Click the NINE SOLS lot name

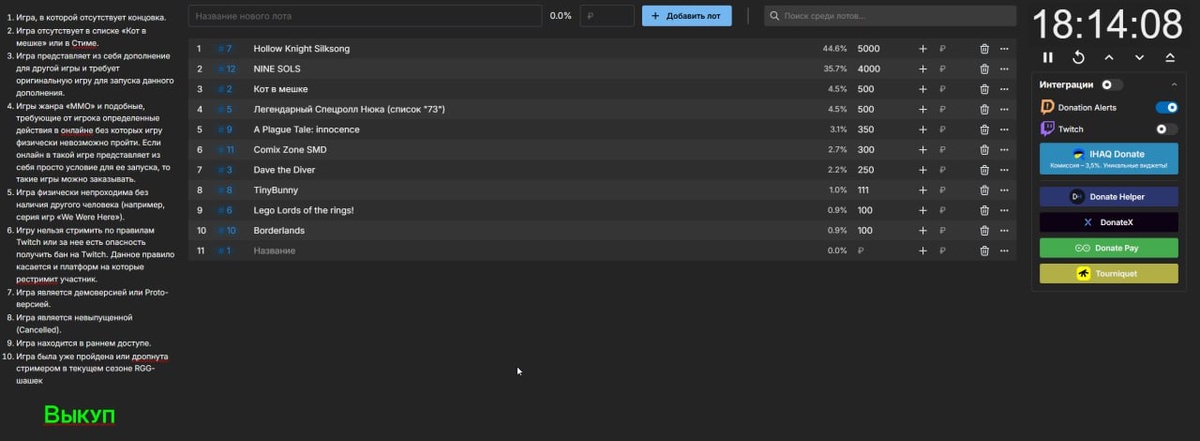point(277,69)
